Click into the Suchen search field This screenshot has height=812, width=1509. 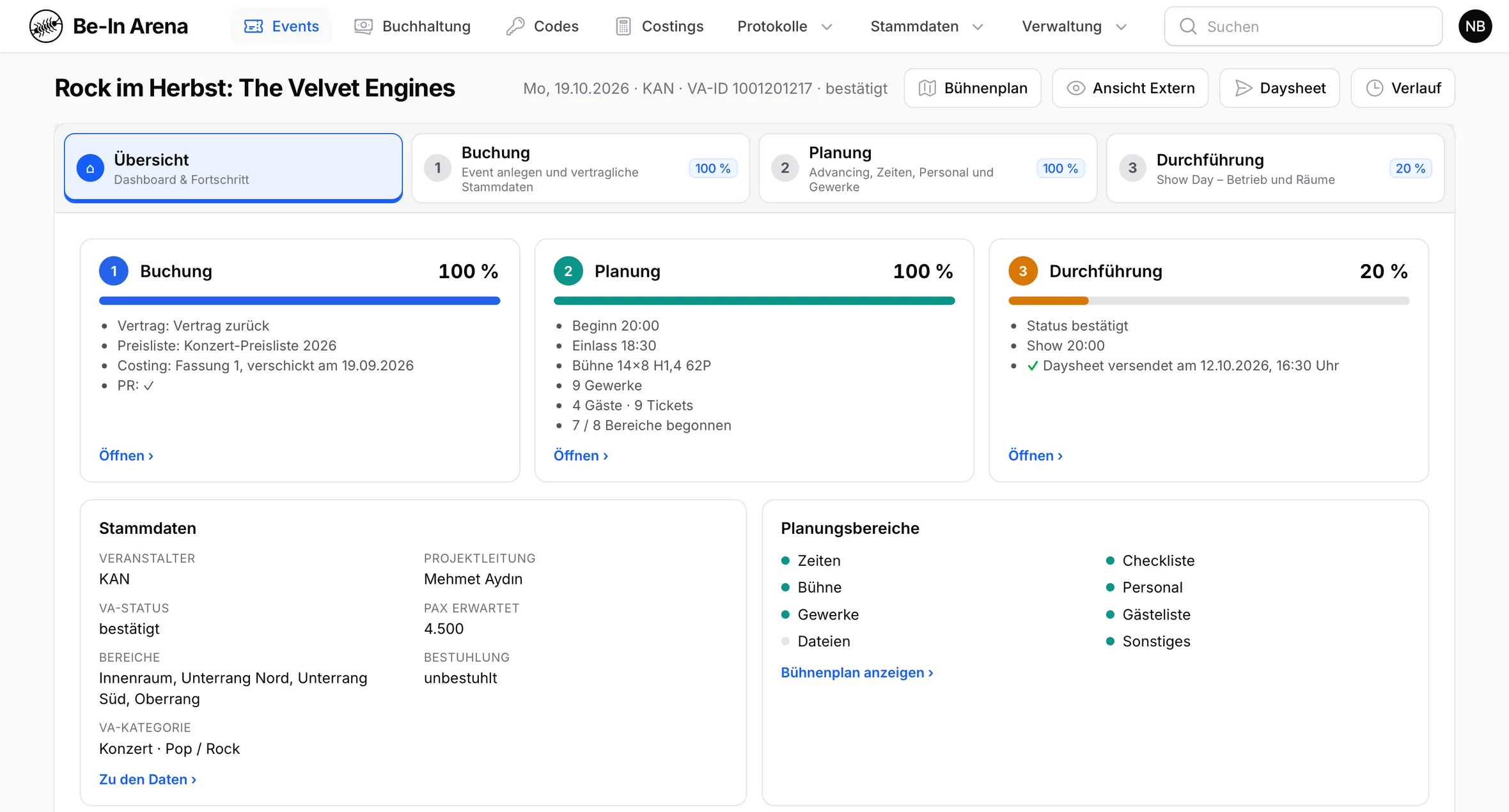[1303, 26]
